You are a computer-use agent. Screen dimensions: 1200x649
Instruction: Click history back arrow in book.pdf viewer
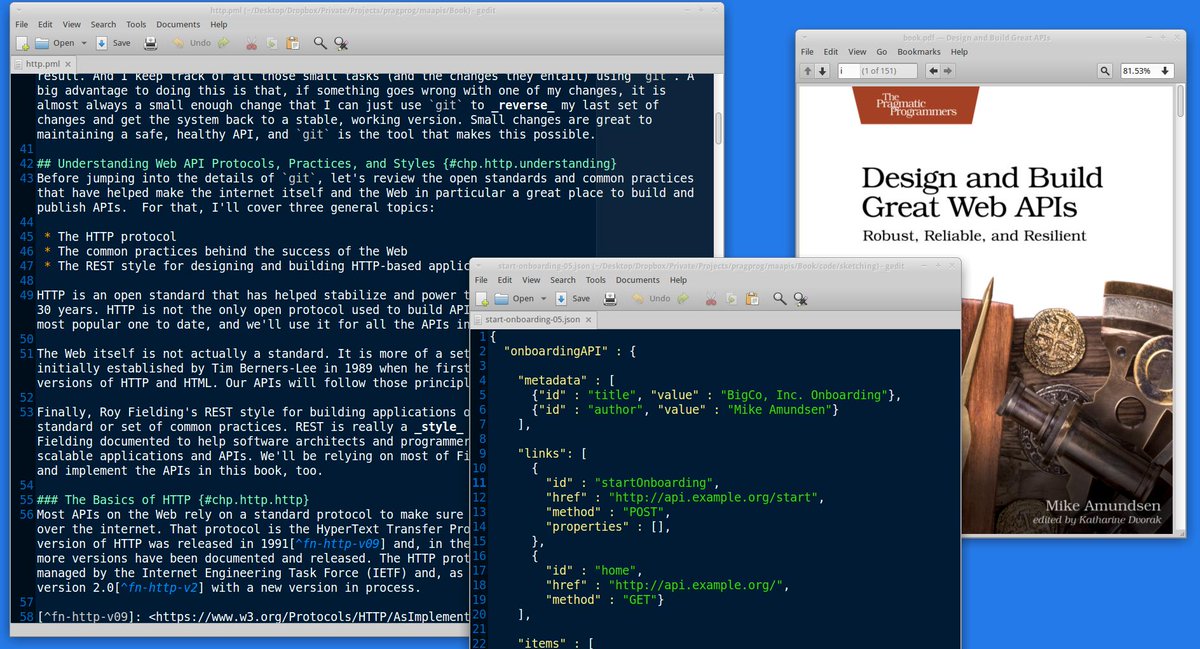tap(933, 71)
